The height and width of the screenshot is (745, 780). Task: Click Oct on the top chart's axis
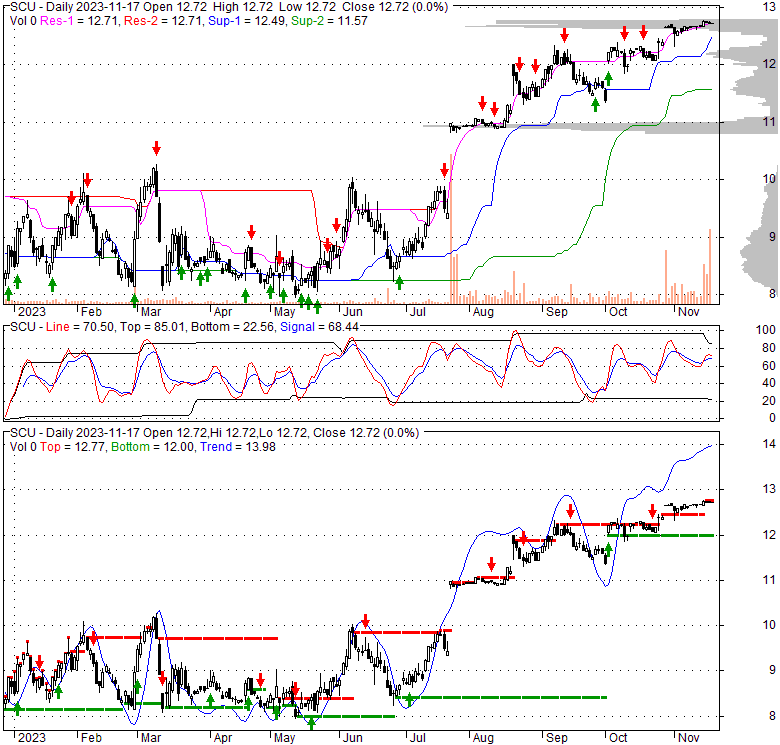pyautogui.click(x=618, y=312)
